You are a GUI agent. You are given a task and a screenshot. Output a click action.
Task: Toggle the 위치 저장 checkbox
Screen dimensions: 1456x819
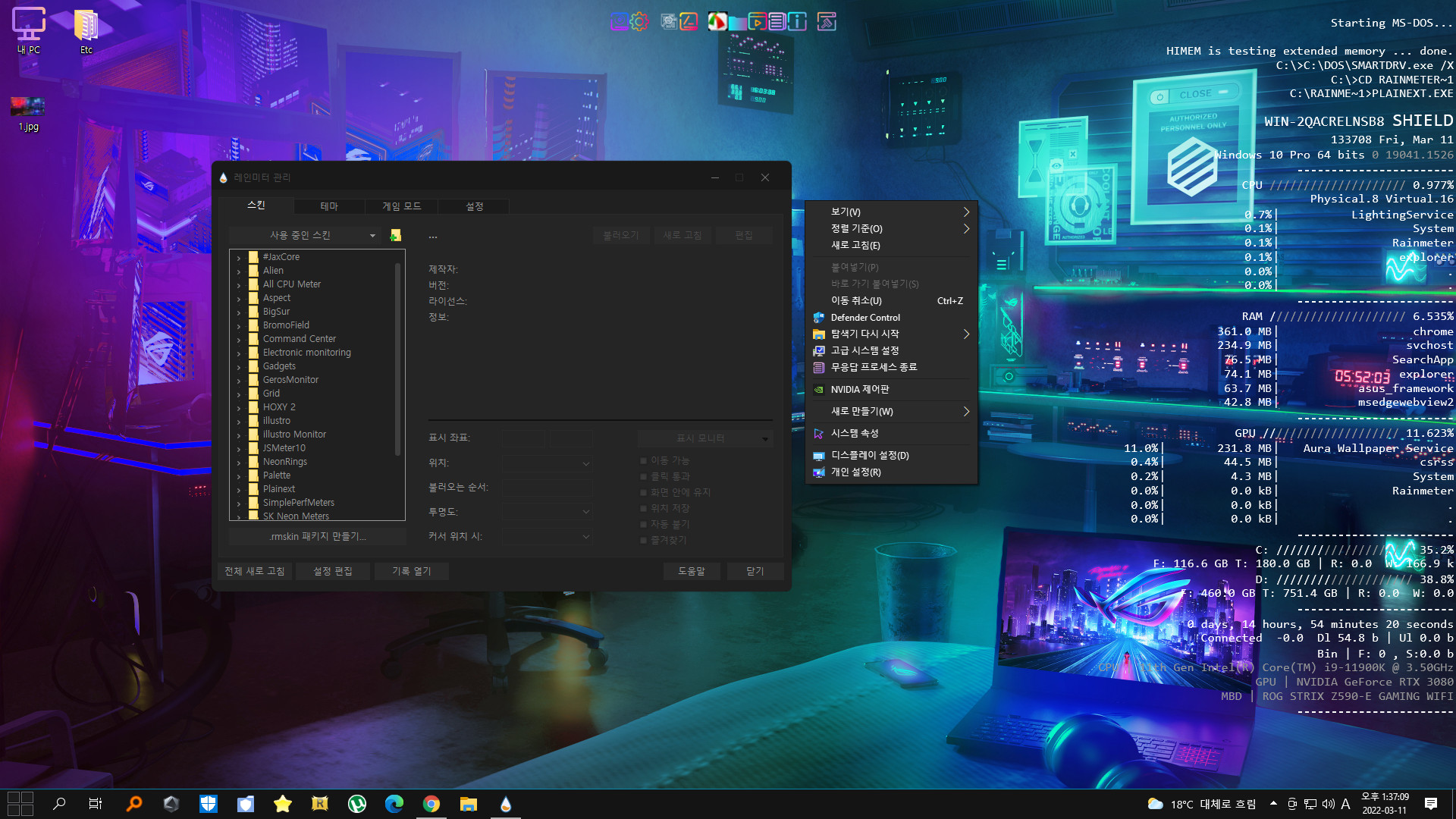click(644, 509)
